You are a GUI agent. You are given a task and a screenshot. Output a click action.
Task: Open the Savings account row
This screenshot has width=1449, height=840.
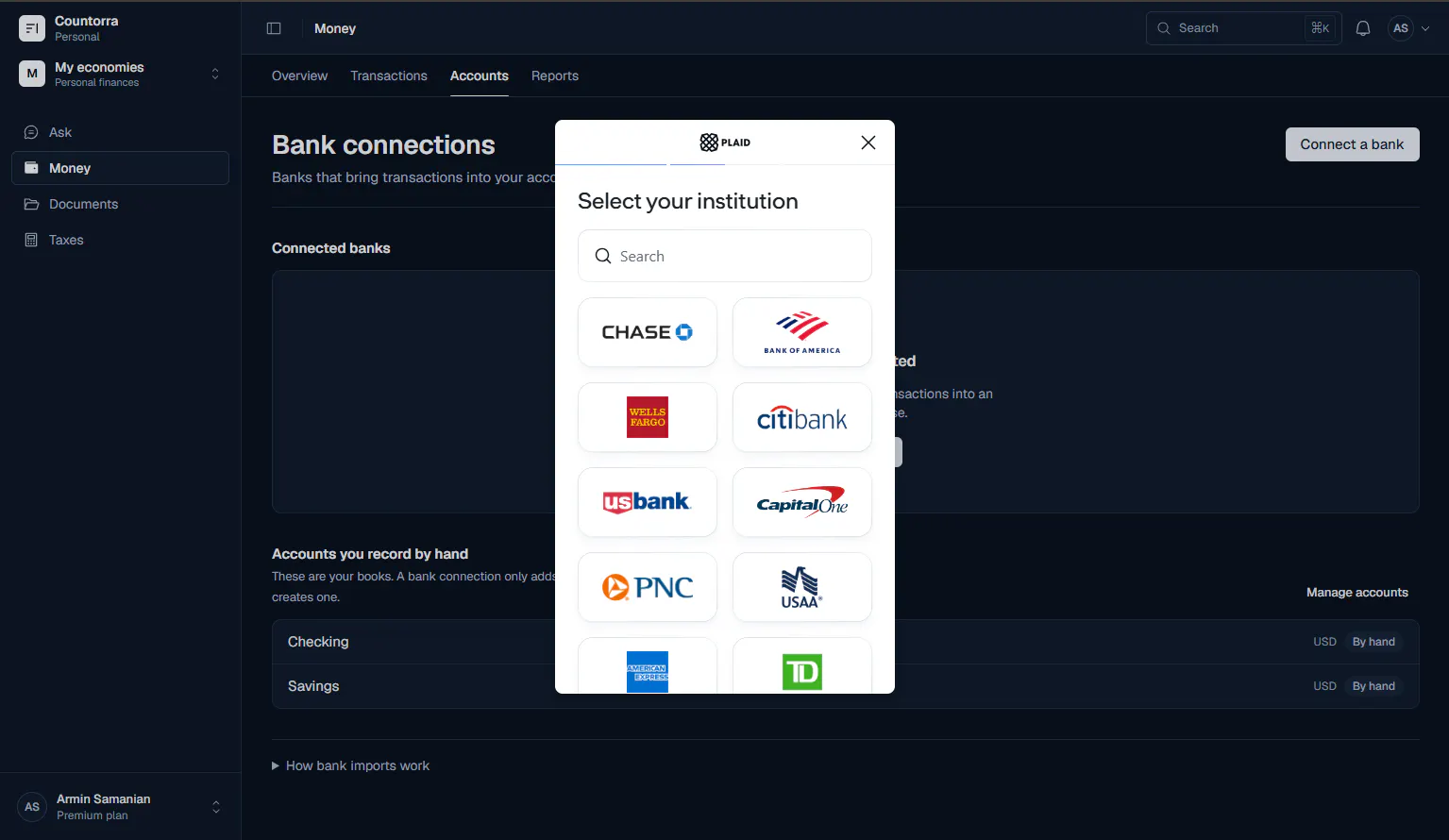pos(845,686)
